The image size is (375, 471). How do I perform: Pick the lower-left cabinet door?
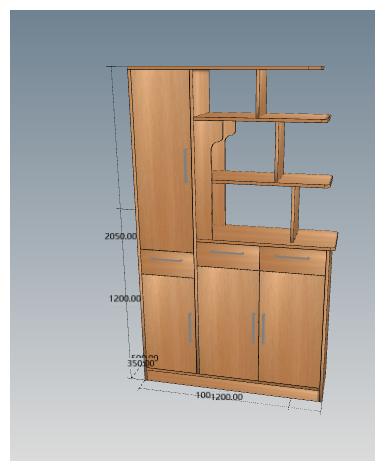[169, 323]
